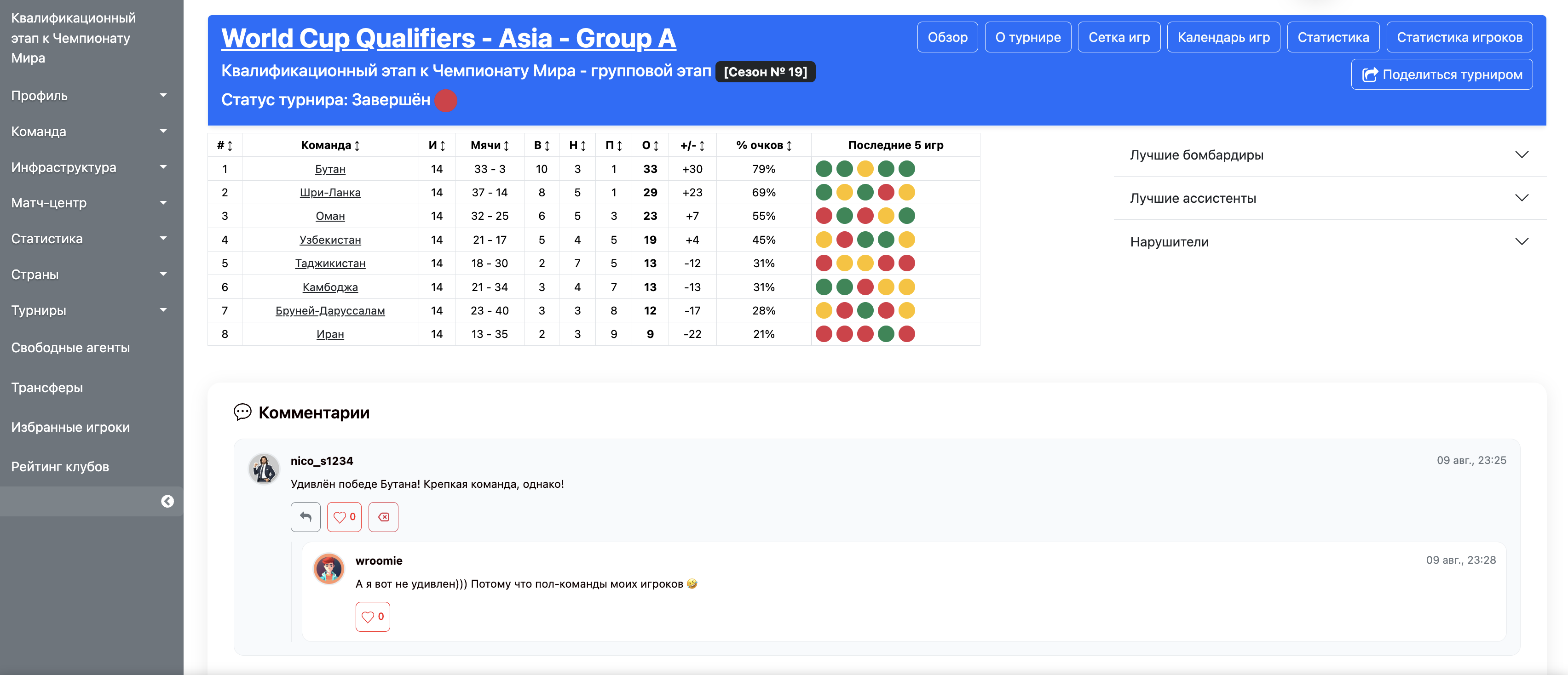This screenshot has height=675, width=1568.
Task: Sort table by И games column
Action: pyautogui.click(x=437, y=145)
